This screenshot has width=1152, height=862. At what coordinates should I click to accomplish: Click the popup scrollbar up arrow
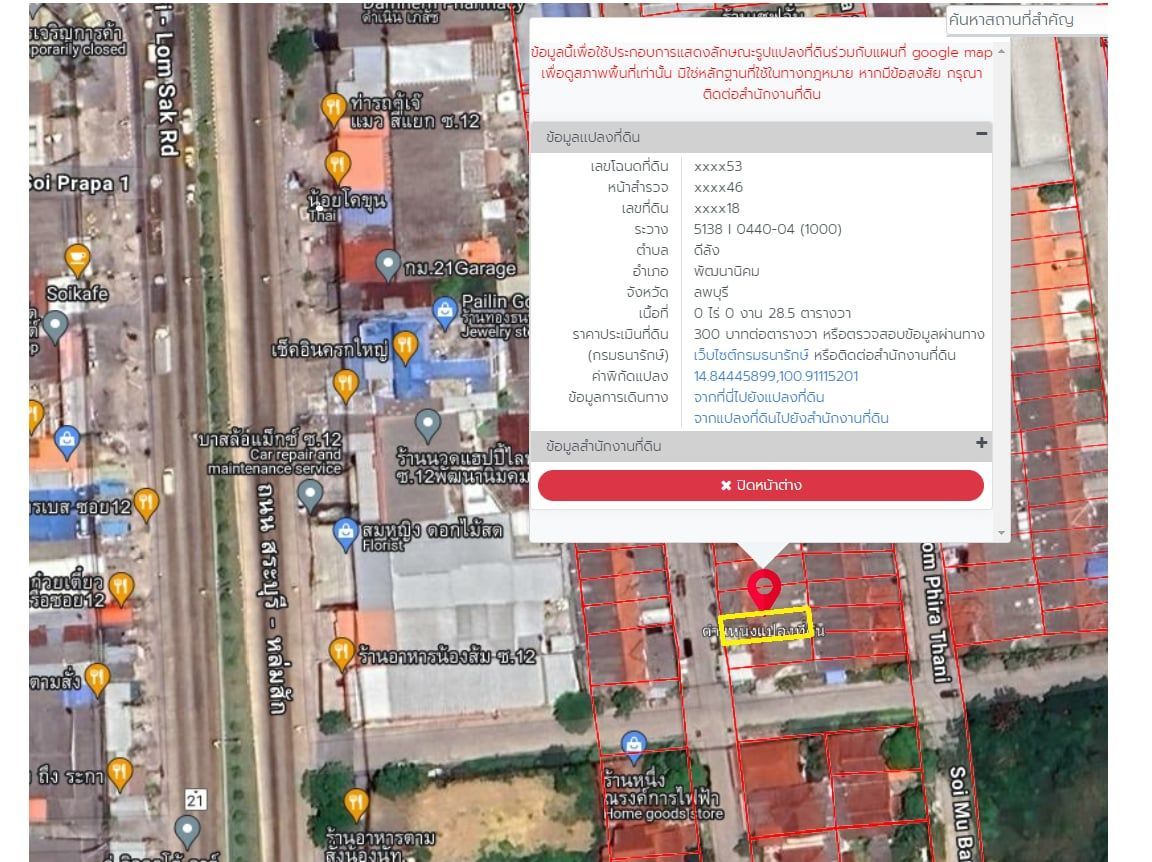[x=1001, y=51]
